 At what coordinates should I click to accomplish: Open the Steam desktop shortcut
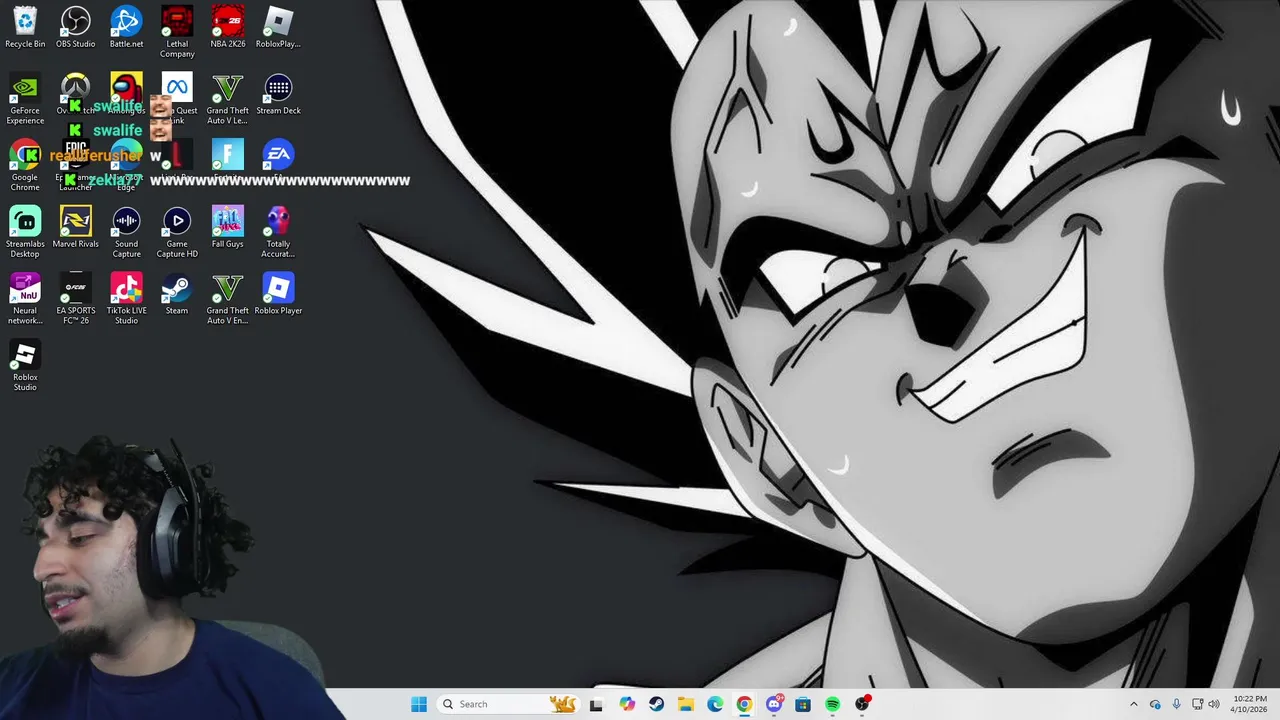point(177,294)
